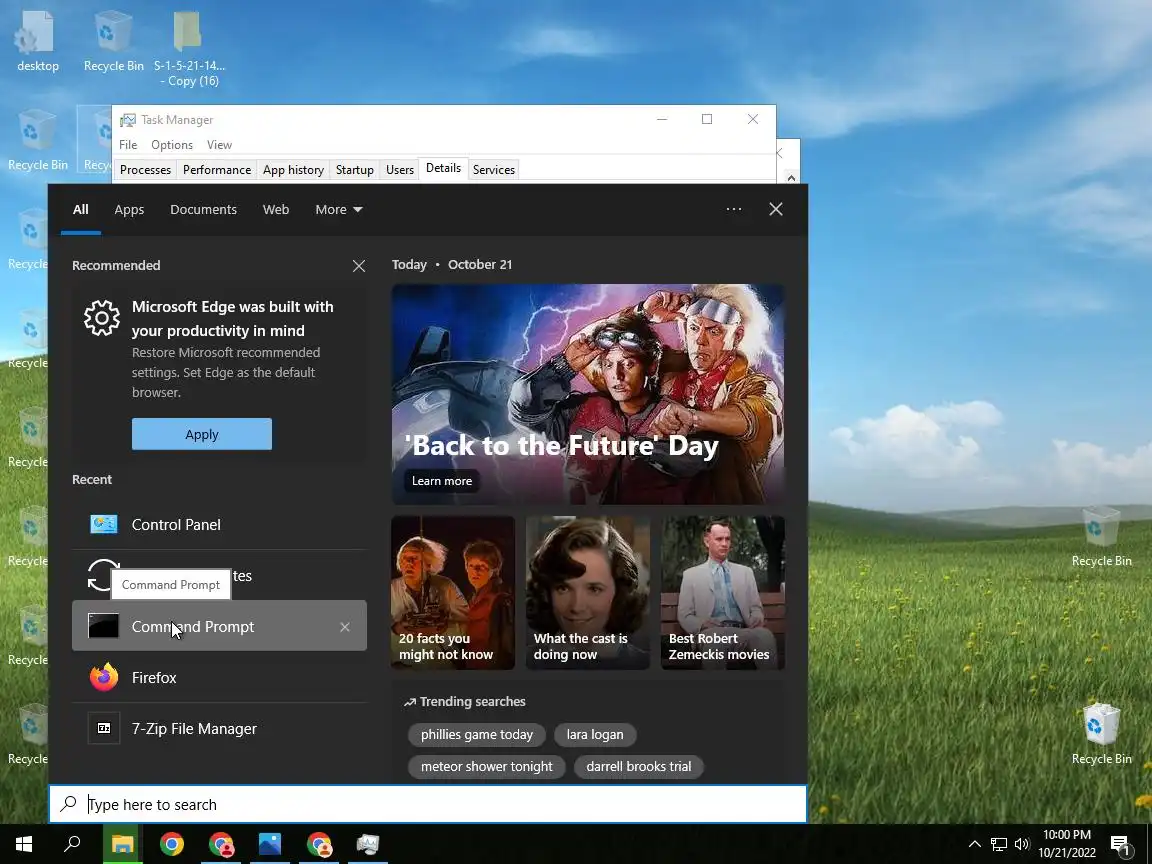This screenshot has width=1152, height=864.
Task: Switch to Task Manager Performance tab
Action: (x=217, y=170)
